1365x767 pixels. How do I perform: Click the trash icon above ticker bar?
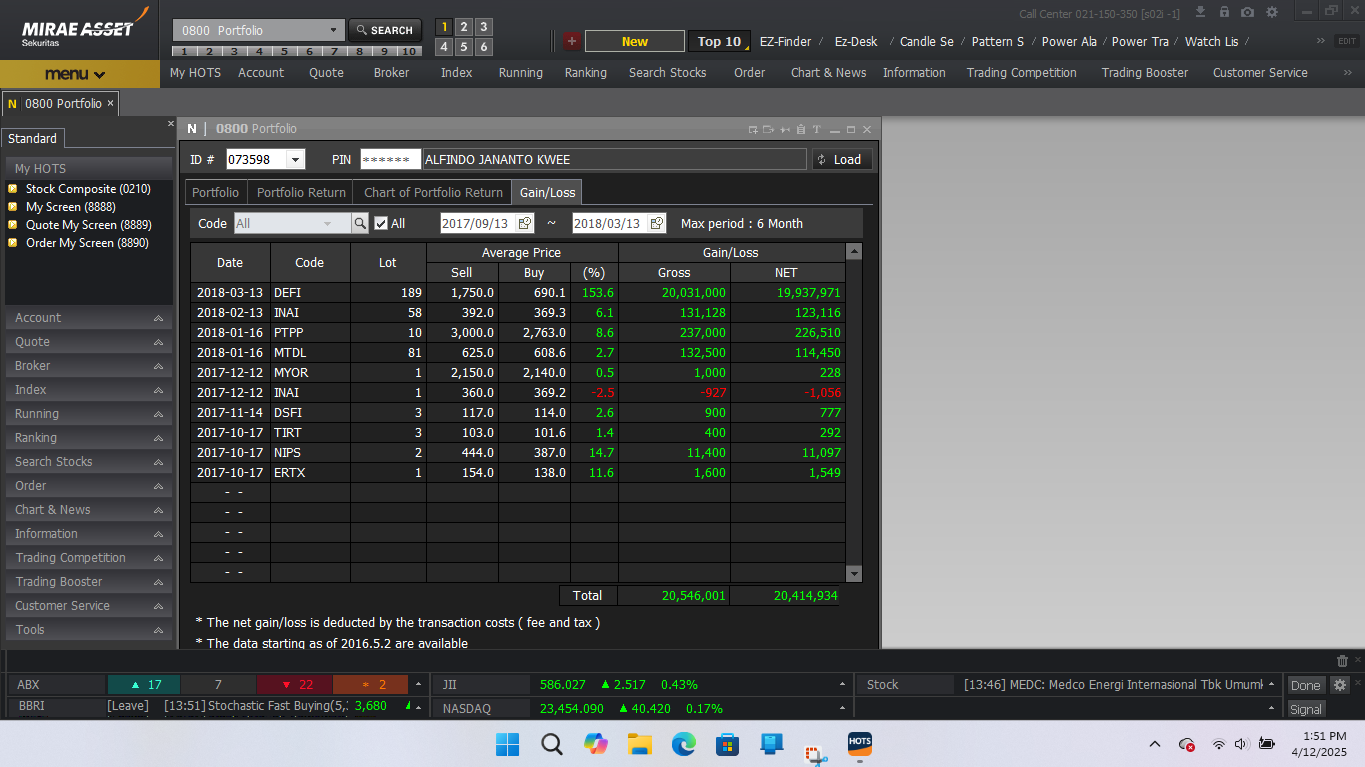[1342, 661]
